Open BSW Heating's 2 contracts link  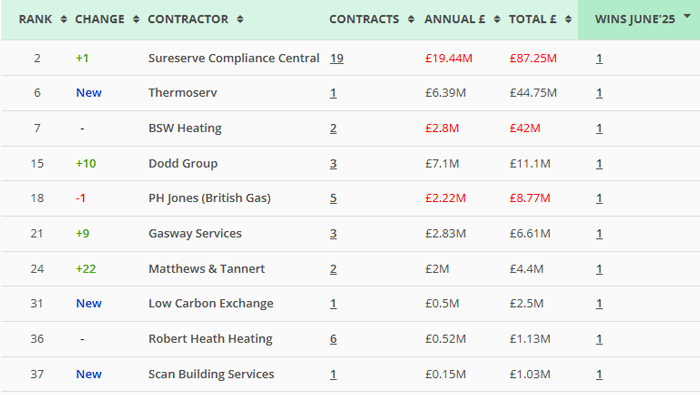pos(333,129)
